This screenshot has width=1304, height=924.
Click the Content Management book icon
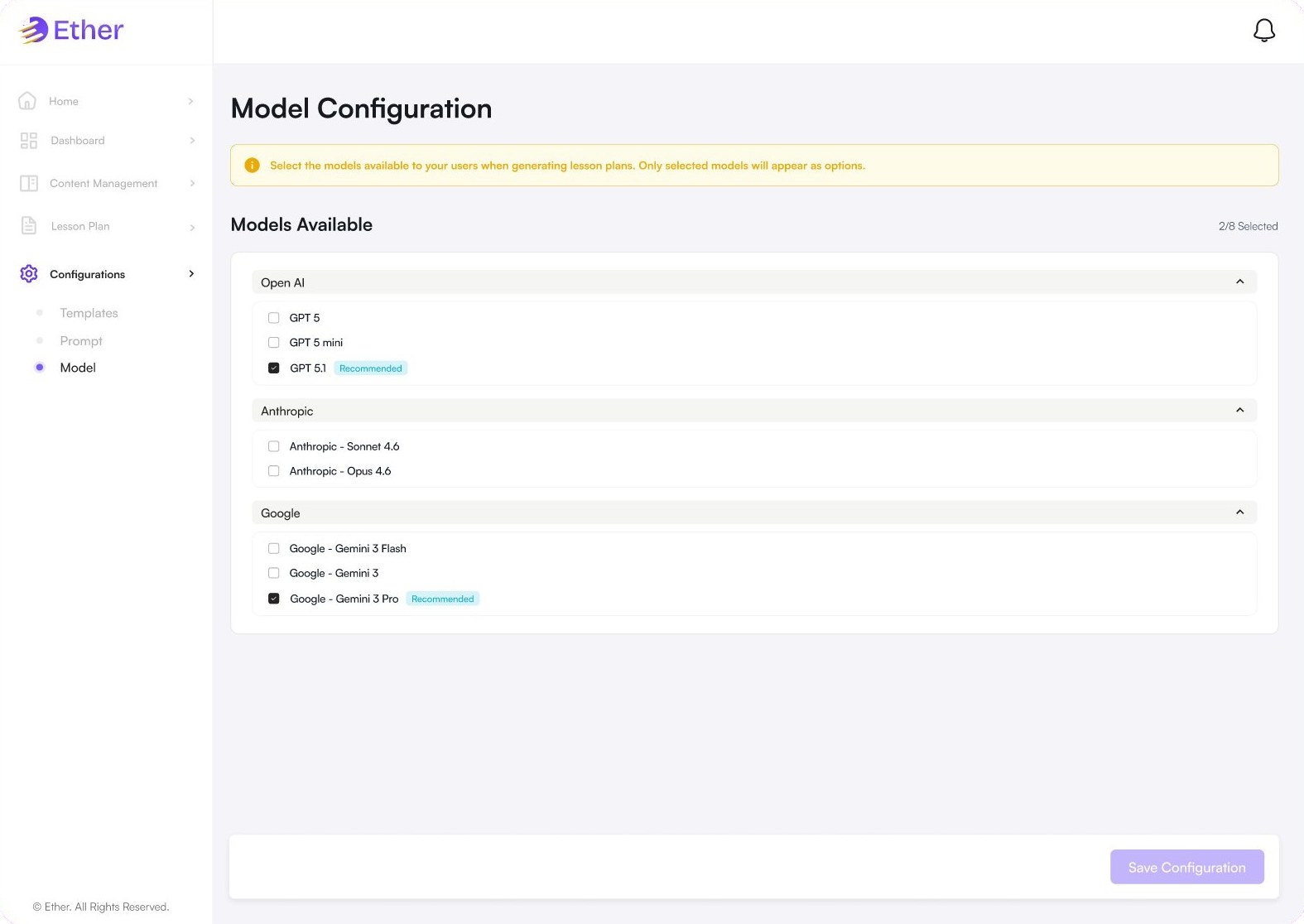click(29, 183)
